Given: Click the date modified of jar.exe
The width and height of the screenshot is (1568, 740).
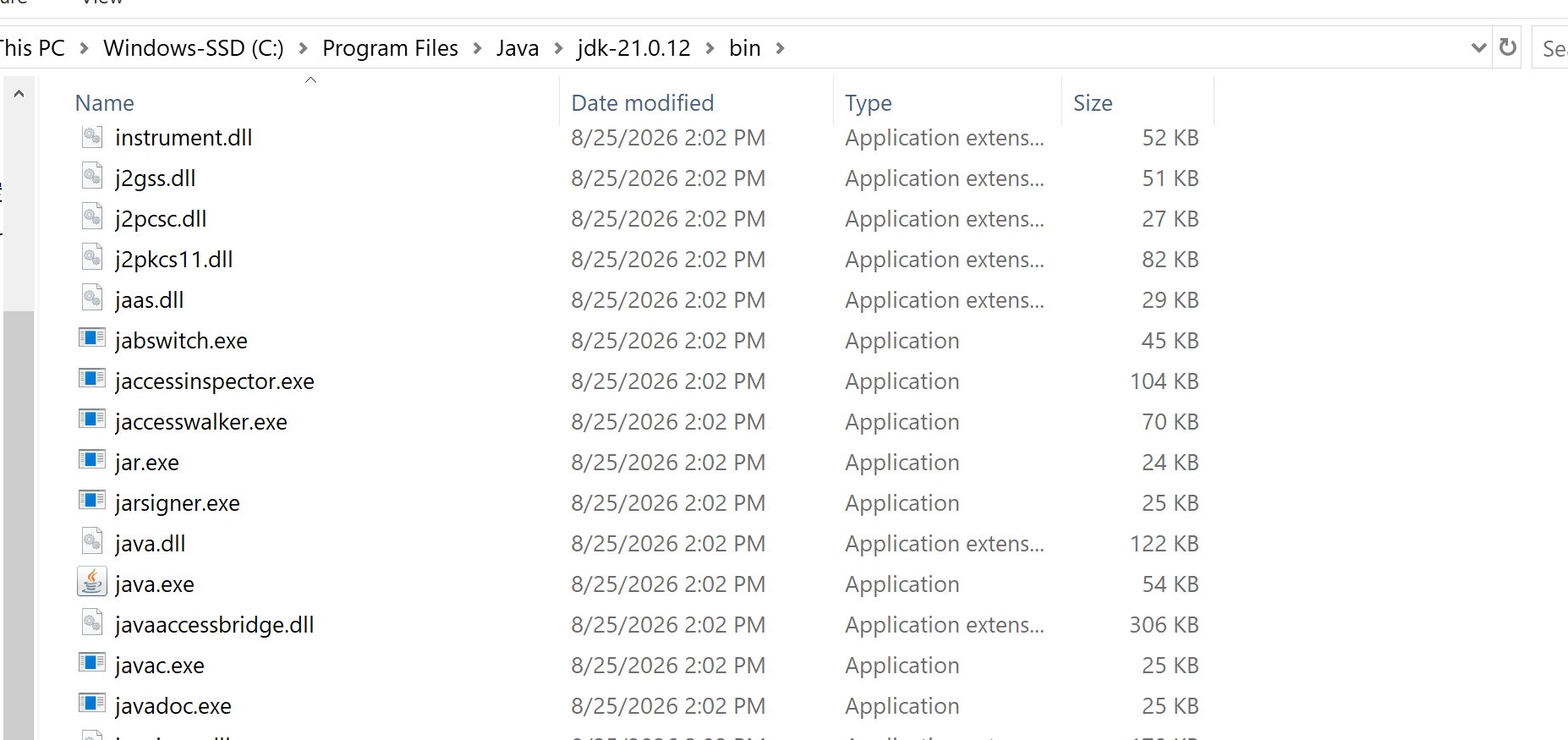Looking at the screenshot, I should 668,463.
